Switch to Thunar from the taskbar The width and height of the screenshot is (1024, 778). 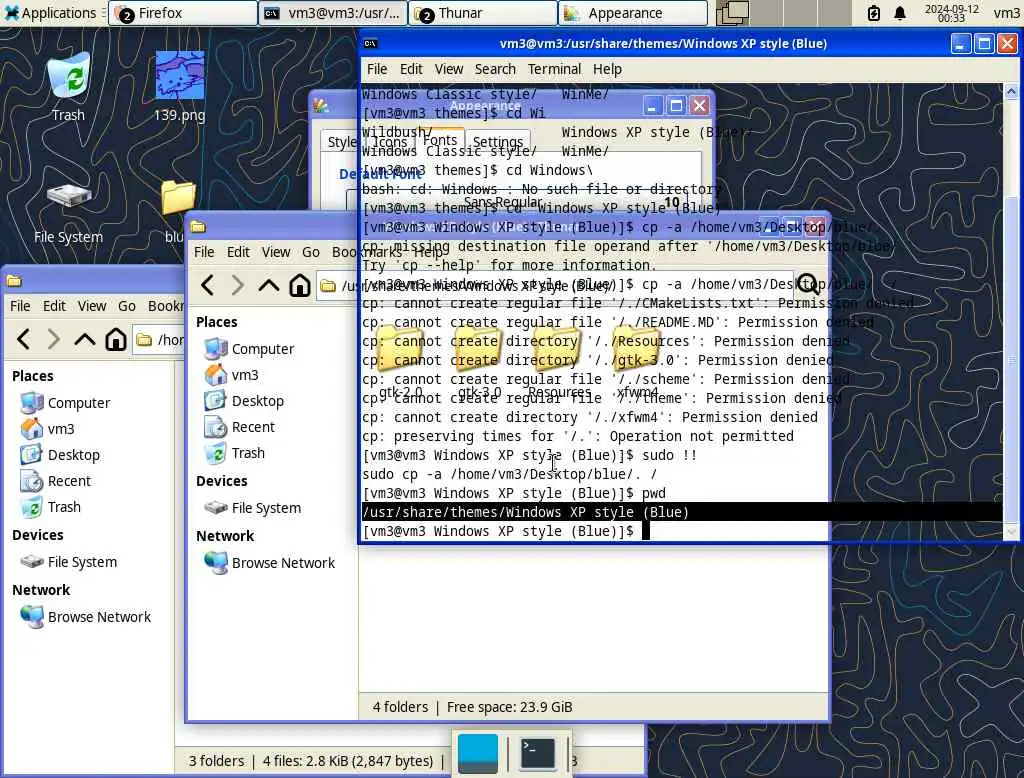point(483,13)
